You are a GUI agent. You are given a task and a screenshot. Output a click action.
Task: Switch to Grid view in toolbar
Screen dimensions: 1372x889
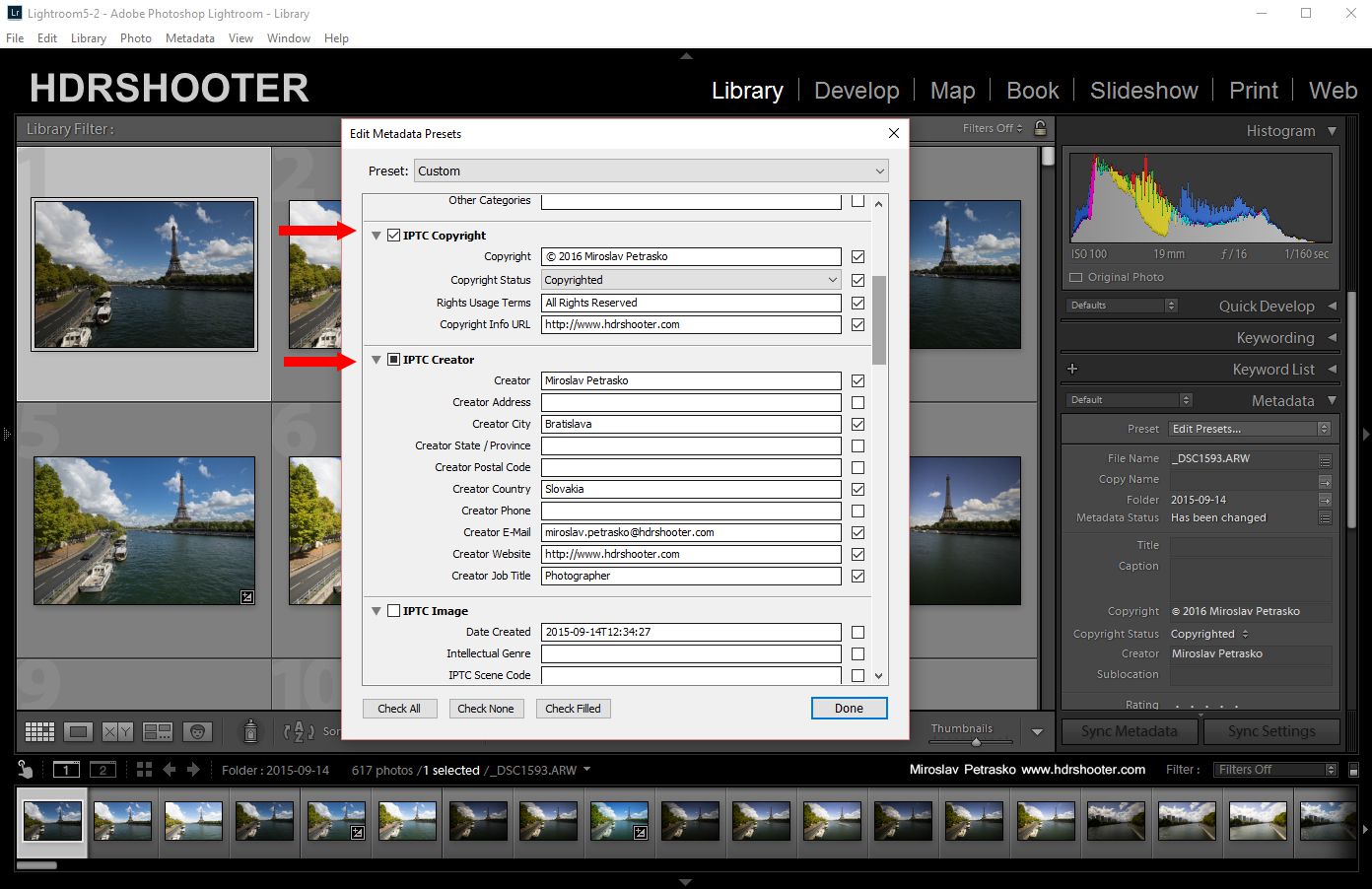[40, 731]
